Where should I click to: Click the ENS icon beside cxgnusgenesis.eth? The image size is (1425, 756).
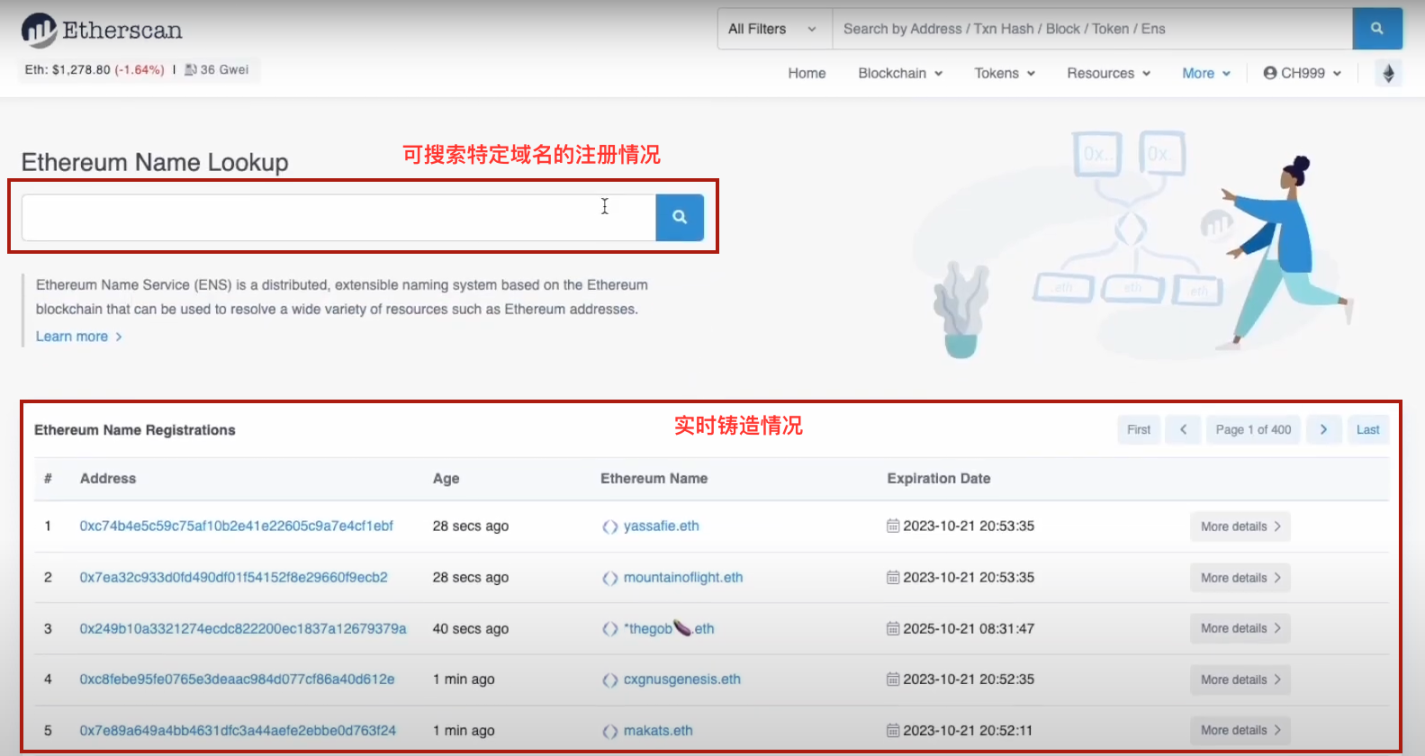tap(610, 680)
